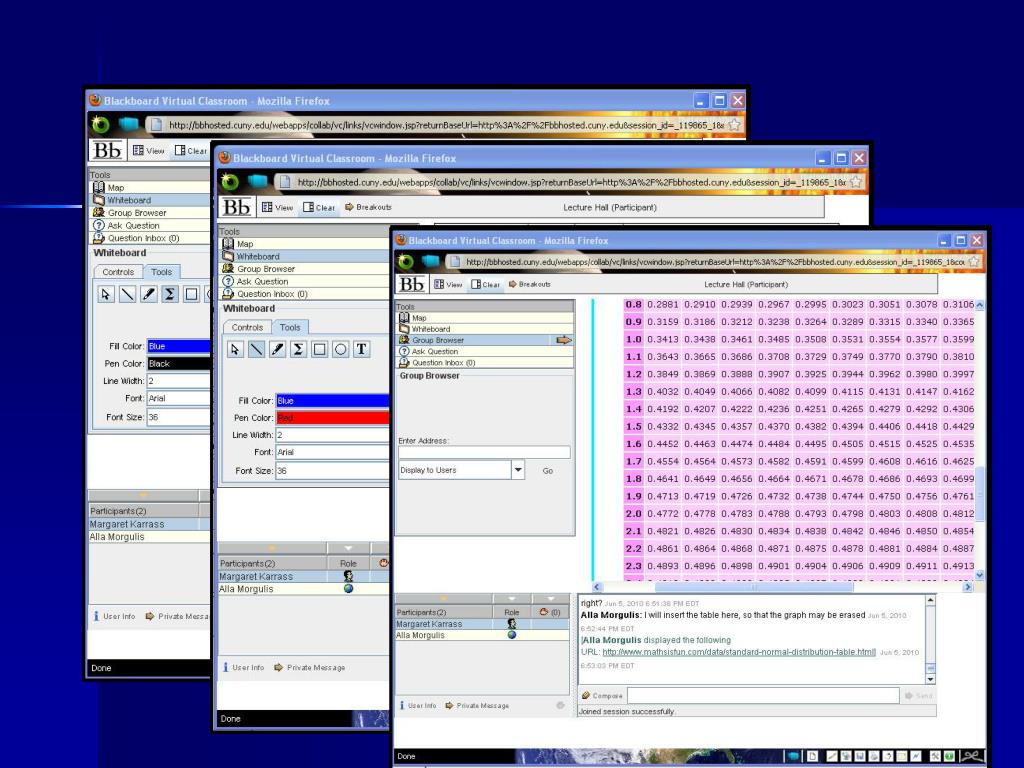Click Bb logo in back window

(107, 150)
